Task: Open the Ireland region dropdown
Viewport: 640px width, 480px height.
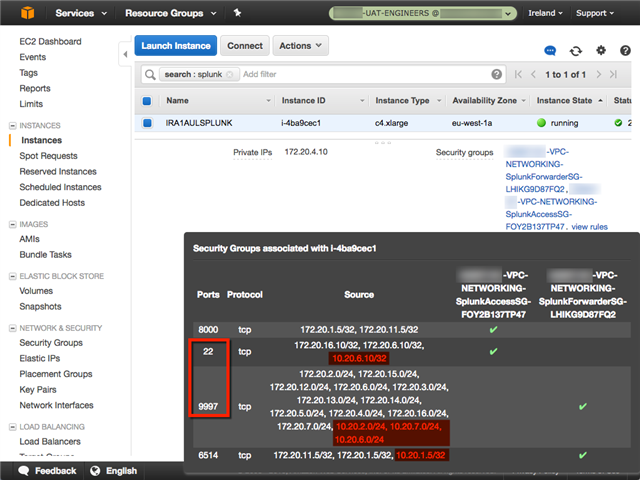Action: tap(545, 13)
